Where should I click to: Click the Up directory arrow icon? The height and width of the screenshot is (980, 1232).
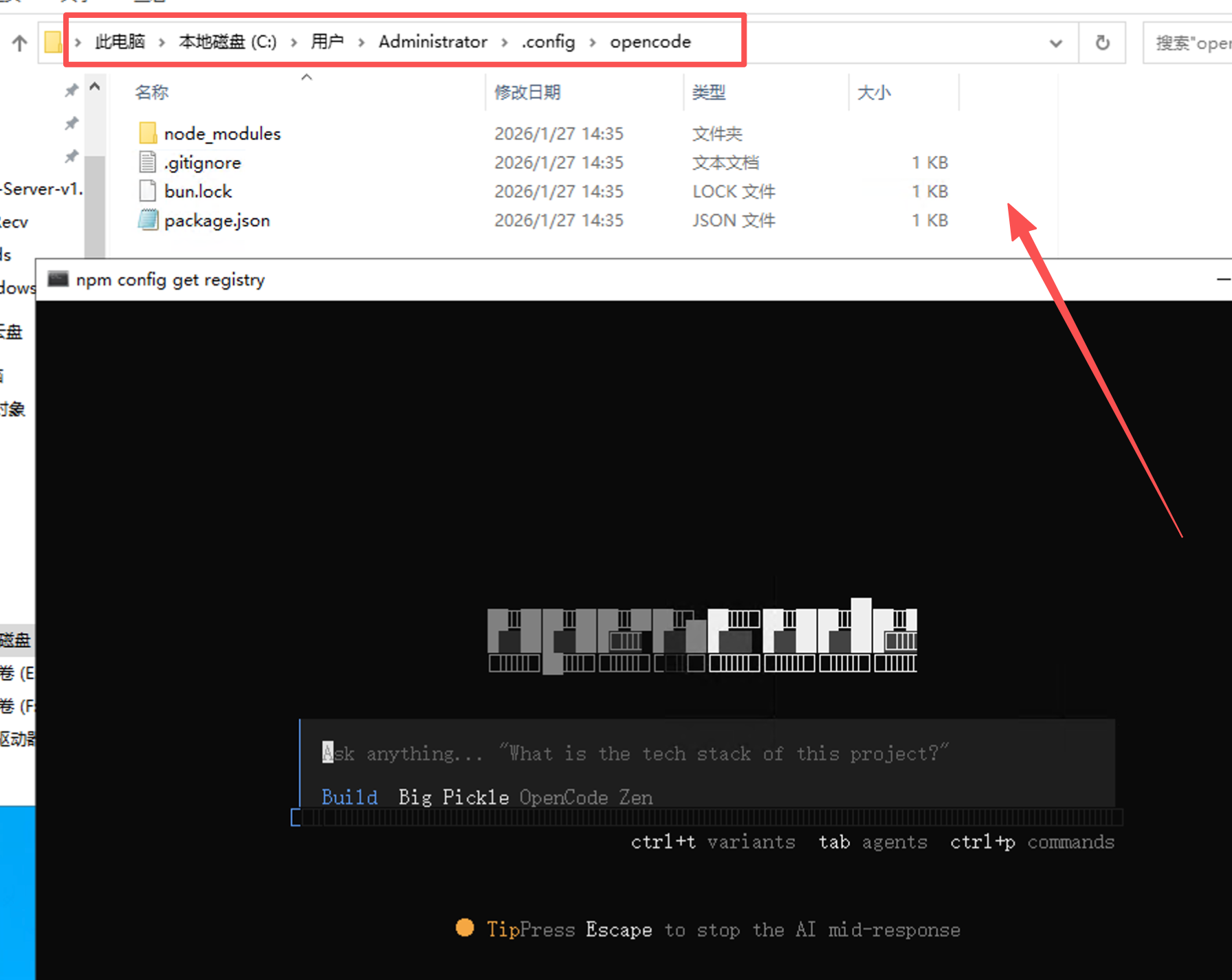click(19, 43)
